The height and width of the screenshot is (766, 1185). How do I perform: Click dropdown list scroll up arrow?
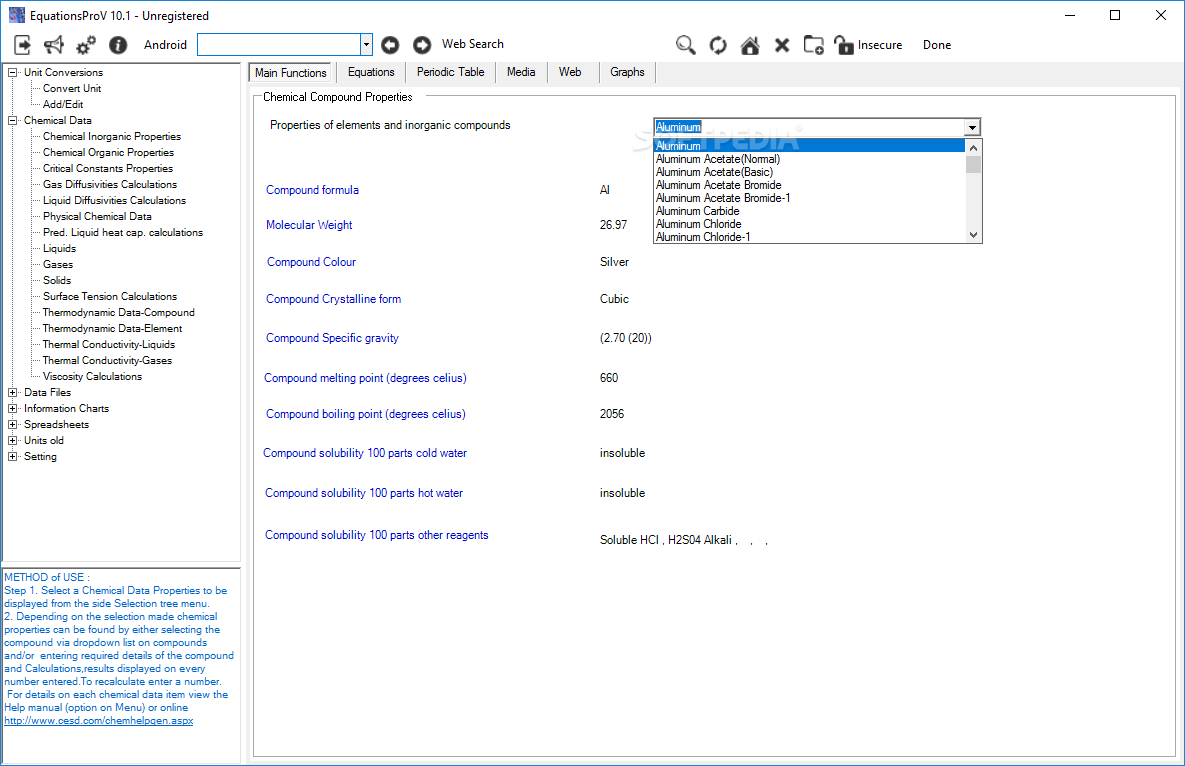(x=973, y=147)
